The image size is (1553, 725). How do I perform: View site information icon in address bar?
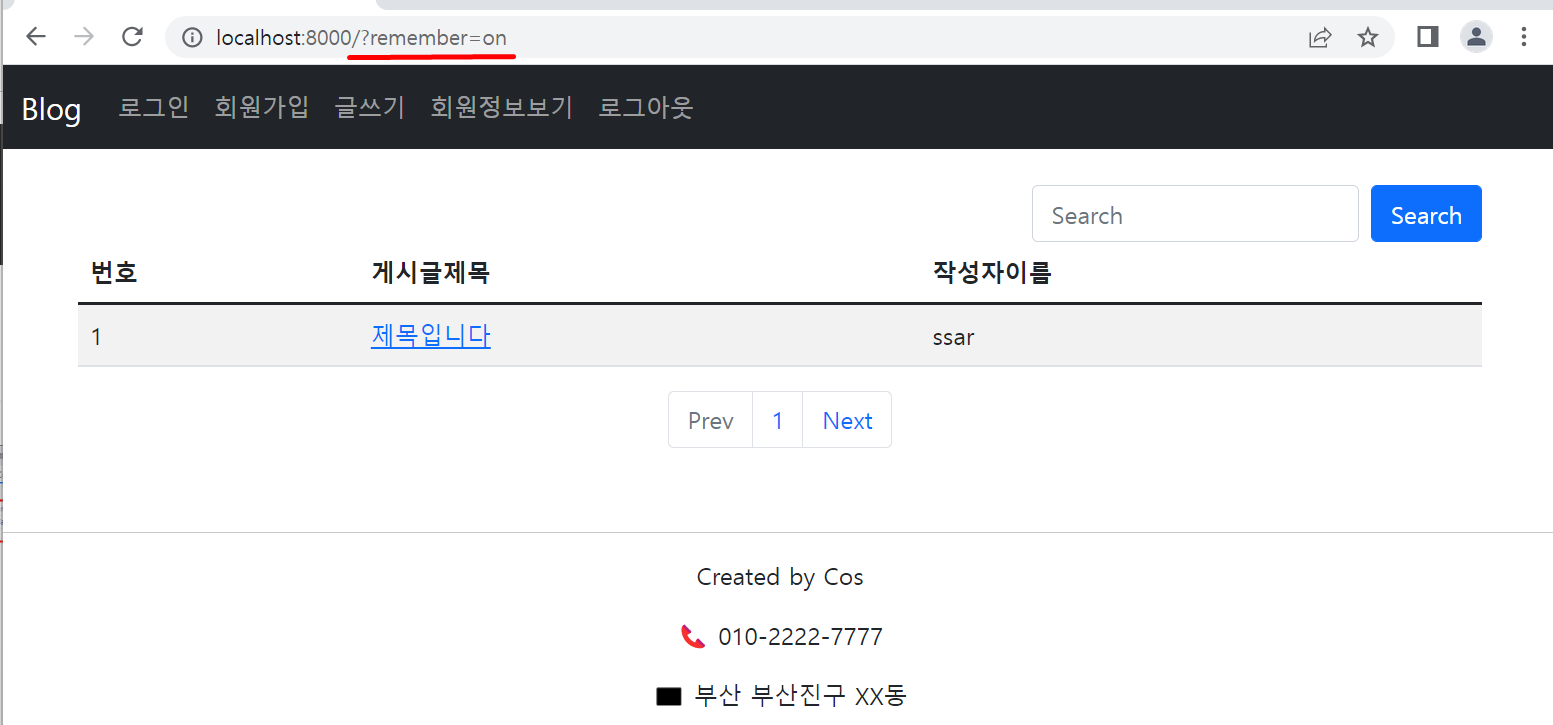point(192,38)
